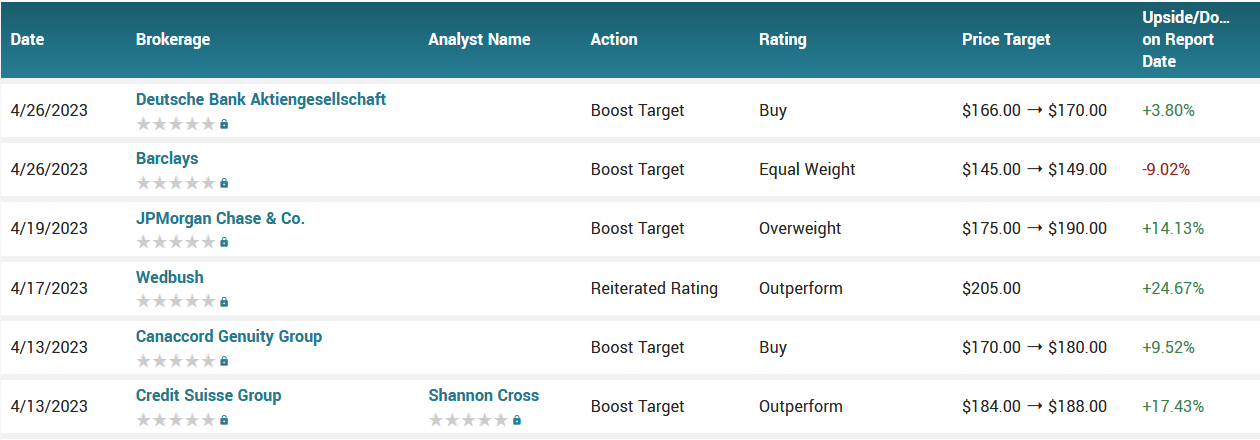The height and width of the screenshot is (440, 1260).
Task: Open Deutsche Bank Aktiengesellschaft brokerage link
Action: [261, 99]
